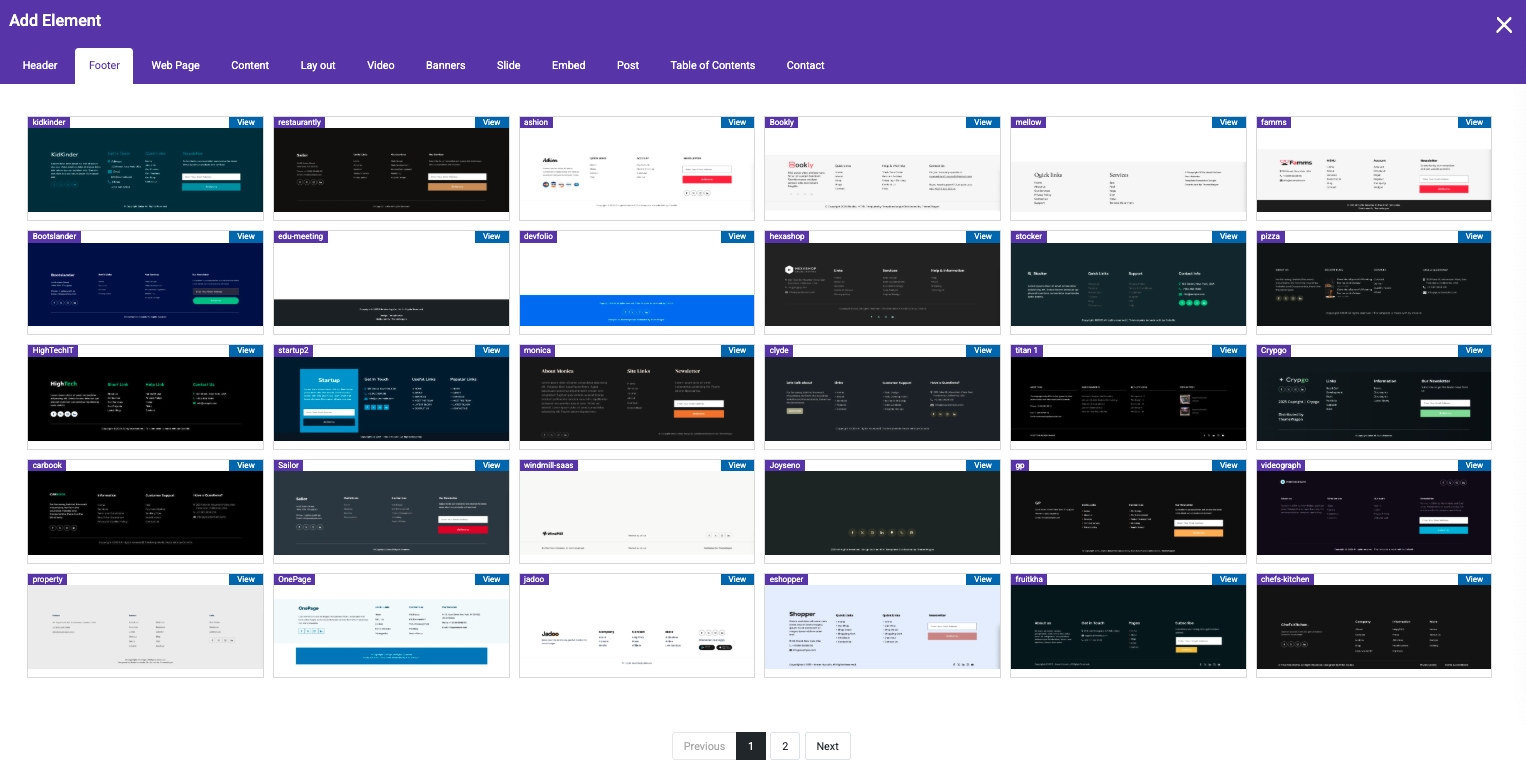Click the Next pagination button
The width and height of the screenshot is (1526, 777).
click(827, 746)
